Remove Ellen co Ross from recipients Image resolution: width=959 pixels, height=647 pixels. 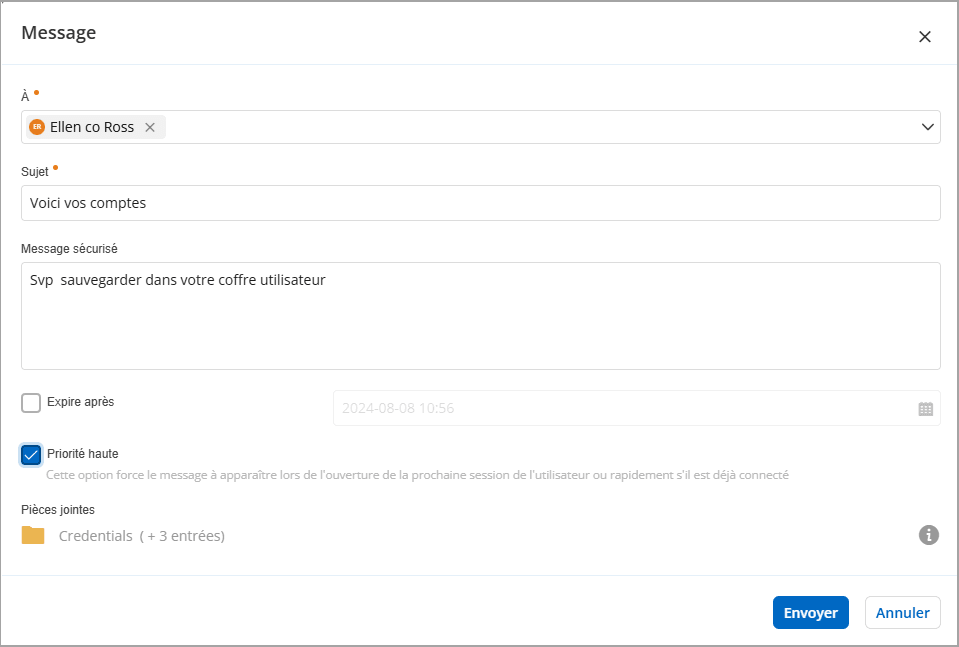coord(150,127)
